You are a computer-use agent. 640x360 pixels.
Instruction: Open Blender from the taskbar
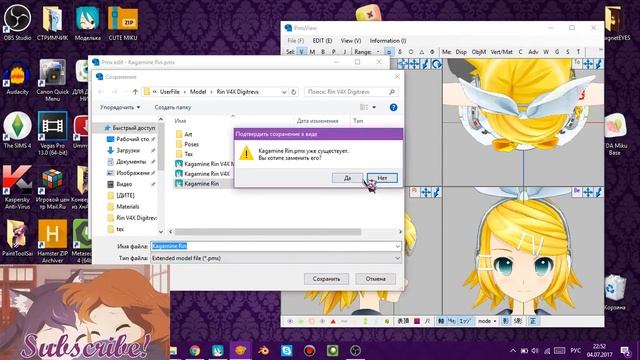click(x=264, y=351)
